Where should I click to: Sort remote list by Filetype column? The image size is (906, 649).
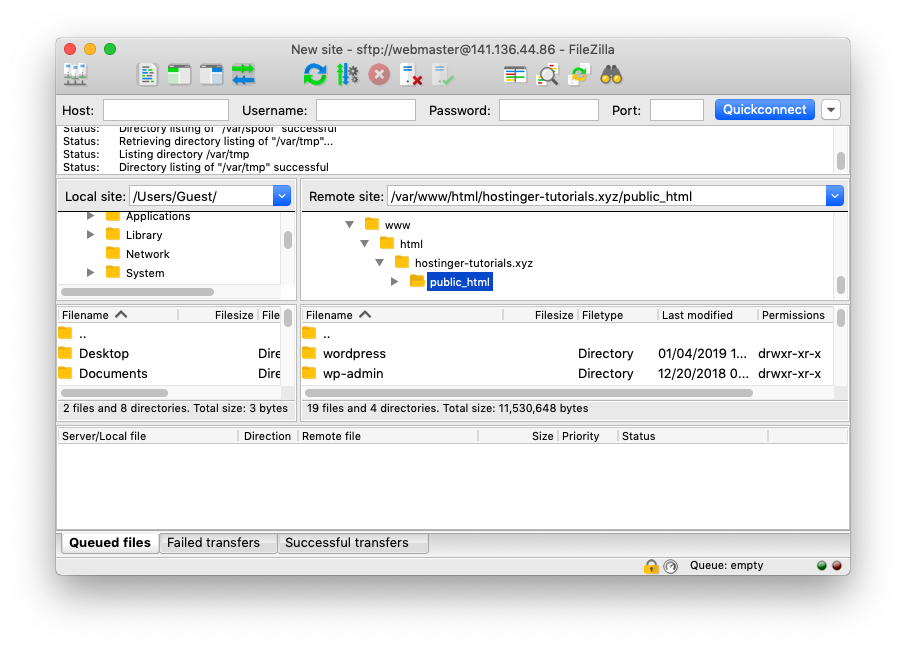pos(618,315)
